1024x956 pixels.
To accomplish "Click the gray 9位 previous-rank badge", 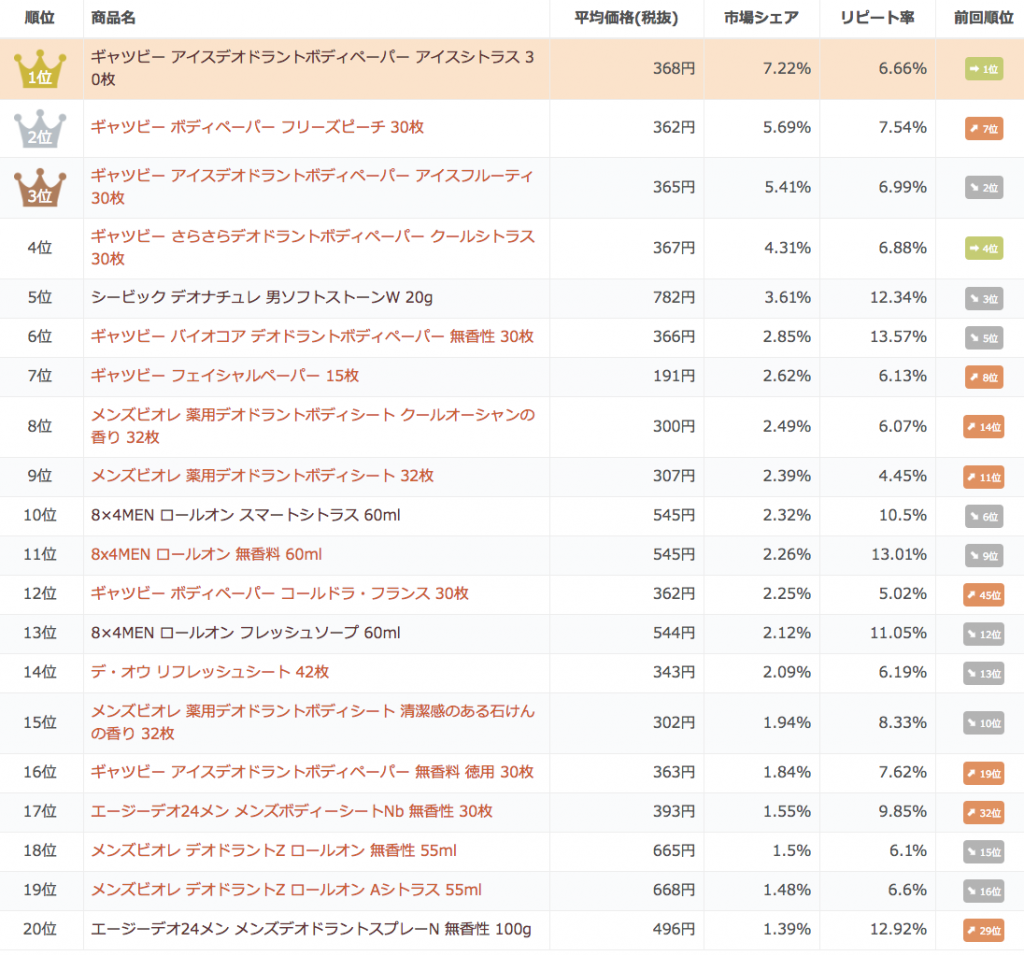I will [984, 555].
